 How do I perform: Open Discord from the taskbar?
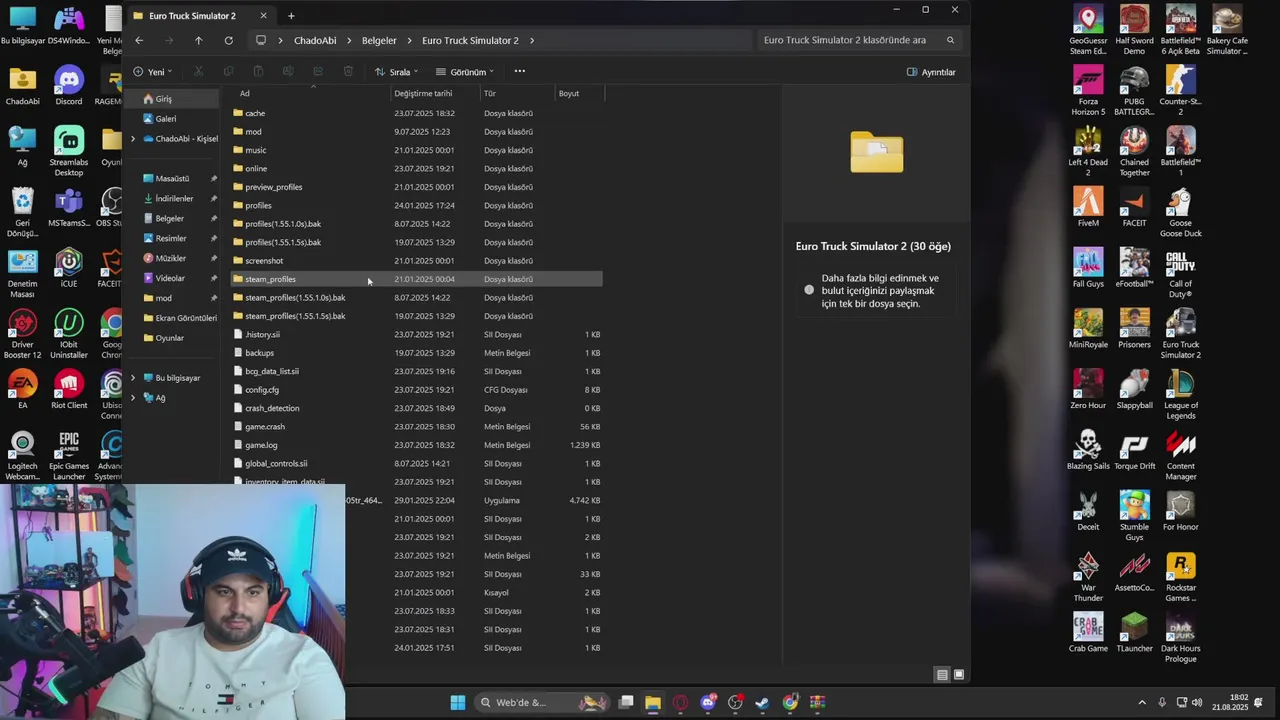tap(708, 702)
